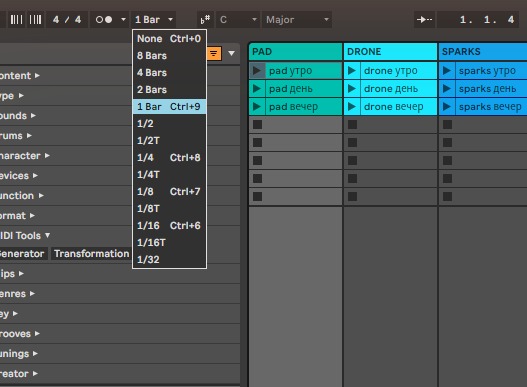Open the metronome settings dropdown arrow
527x387 pixels.
[x=123, y=20]
